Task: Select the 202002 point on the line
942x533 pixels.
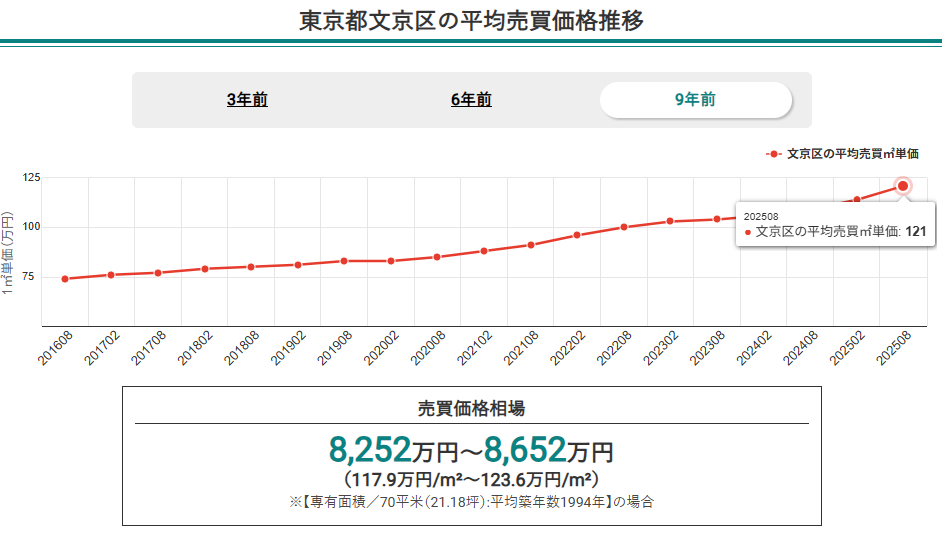Action: tap(391, 261)
